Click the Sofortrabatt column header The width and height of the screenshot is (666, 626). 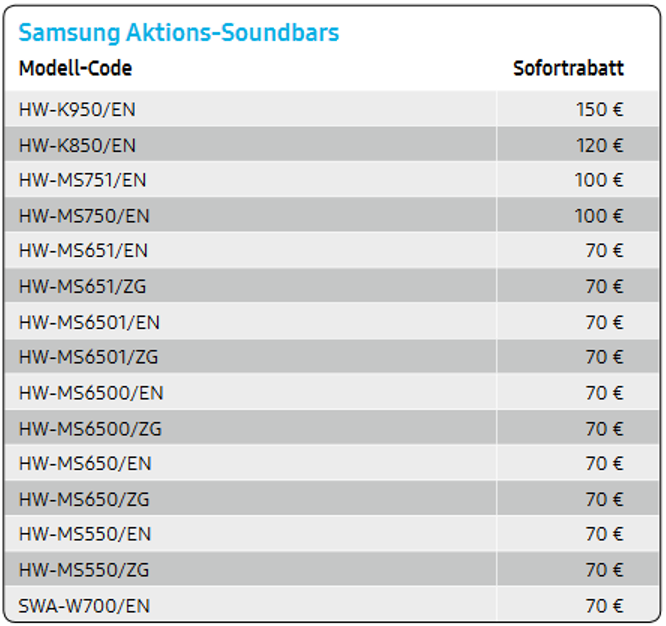pos(568,68)
